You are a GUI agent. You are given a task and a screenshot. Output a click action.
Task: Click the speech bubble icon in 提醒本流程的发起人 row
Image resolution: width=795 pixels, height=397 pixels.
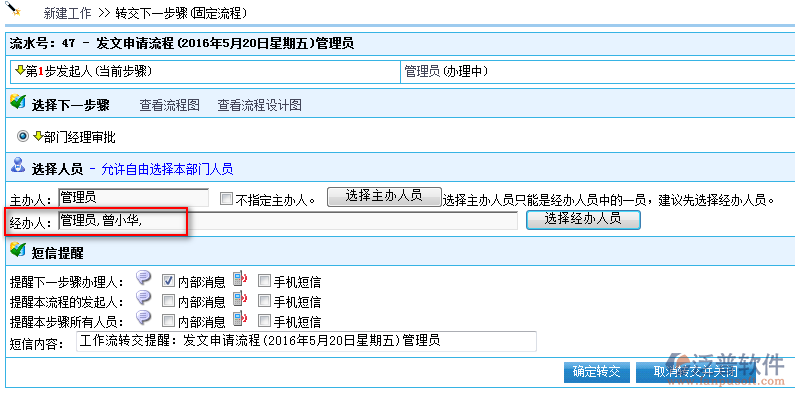click(144, 298)
